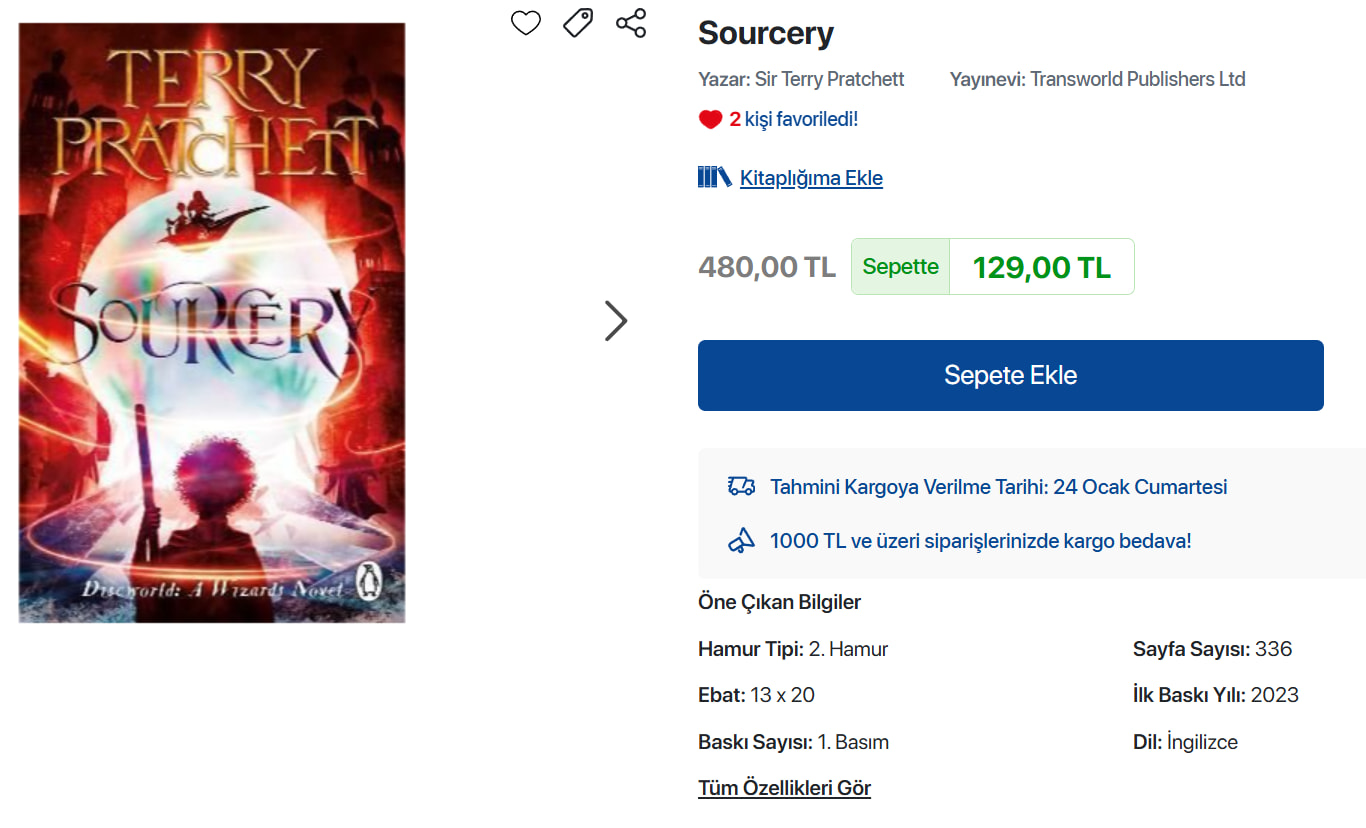
Task: Add book to favorites with heart outline icon
Action: point(526,23)
